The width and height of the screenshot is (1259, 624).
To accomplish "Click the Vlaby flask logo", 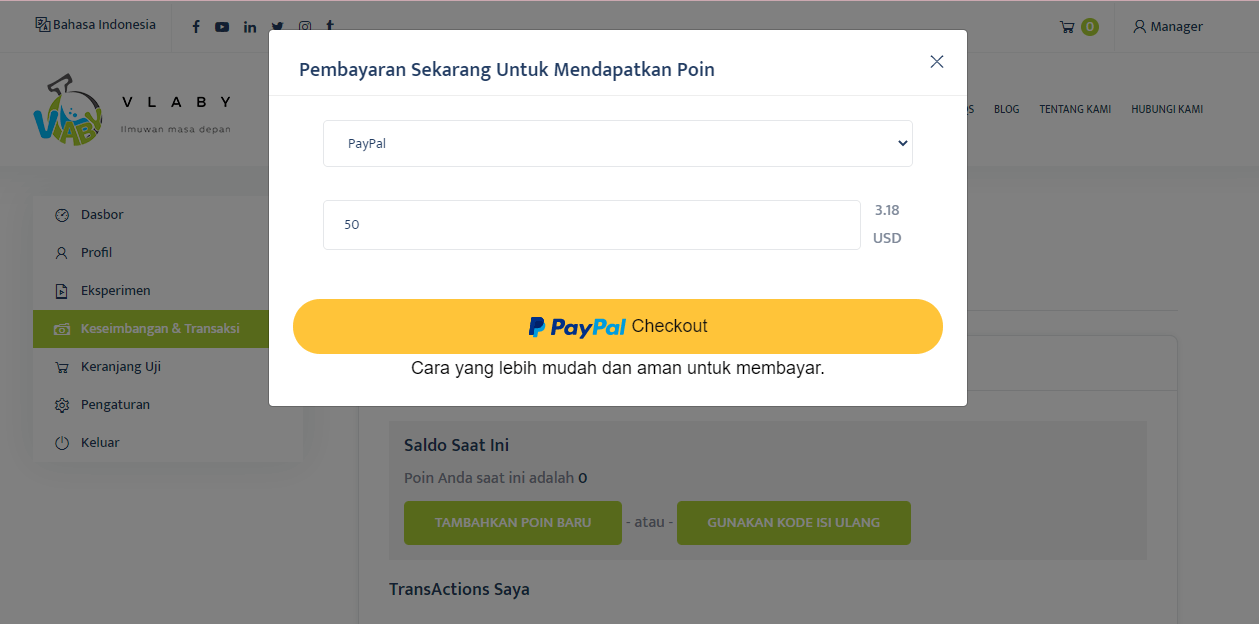I will pos(70,108).
